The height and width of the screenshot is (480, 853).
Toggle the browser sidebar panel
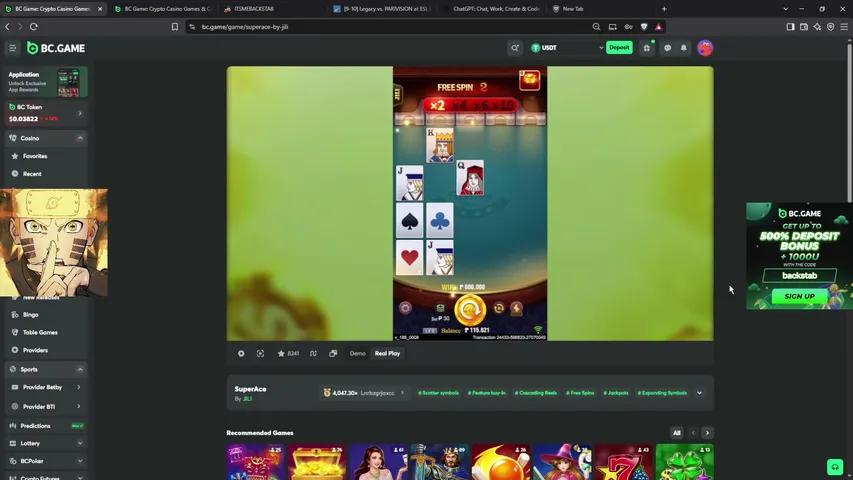click(790, 27)
